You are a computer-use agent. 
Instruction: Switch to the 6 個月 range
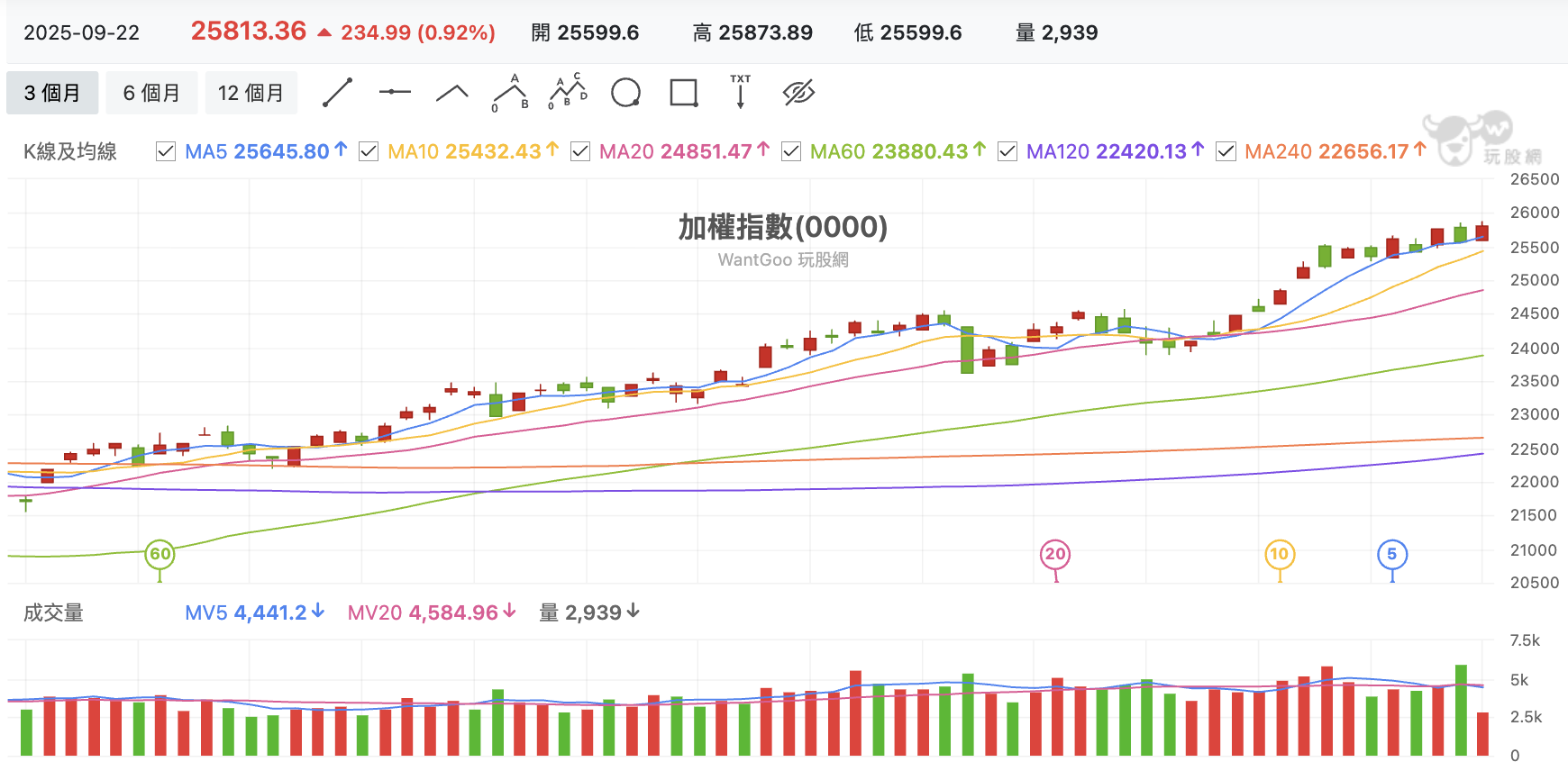click(x=151, y=93)
